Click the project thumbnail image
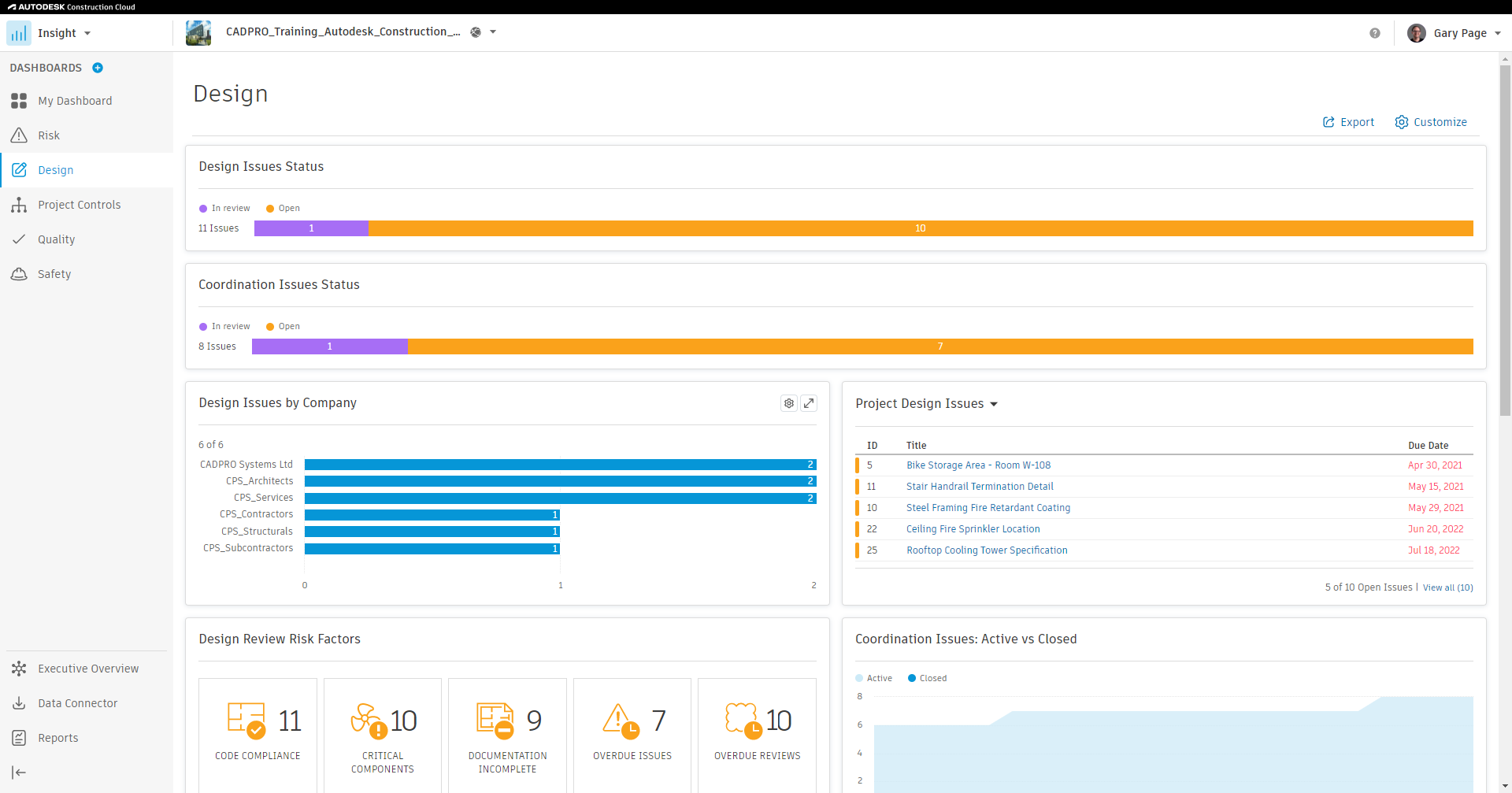Image resolution: width=1512 pixels, height=793 pixels. coord(198,33)
